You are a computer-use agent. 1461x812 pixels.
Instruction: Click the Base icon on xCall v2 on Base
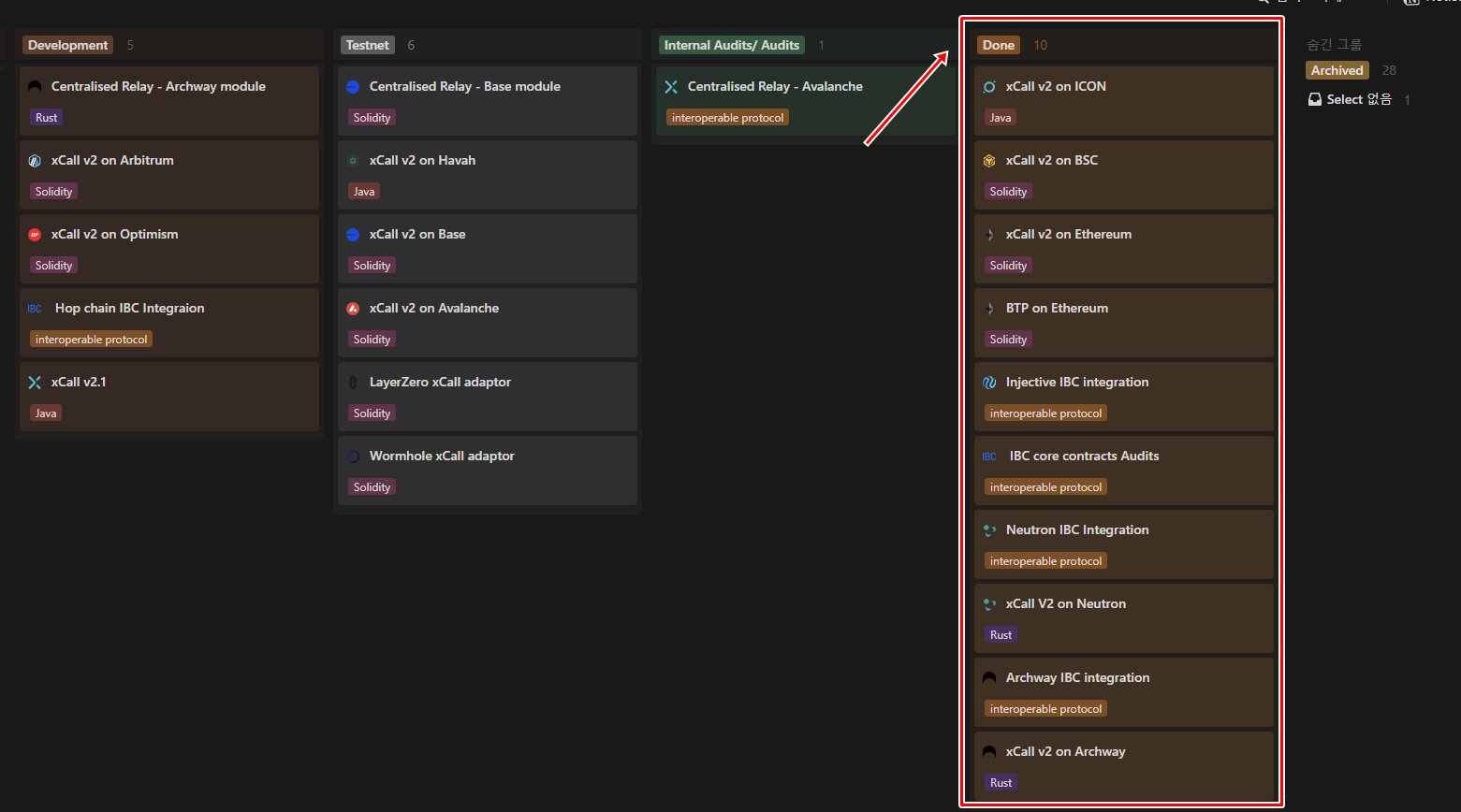tap(353, 235)
